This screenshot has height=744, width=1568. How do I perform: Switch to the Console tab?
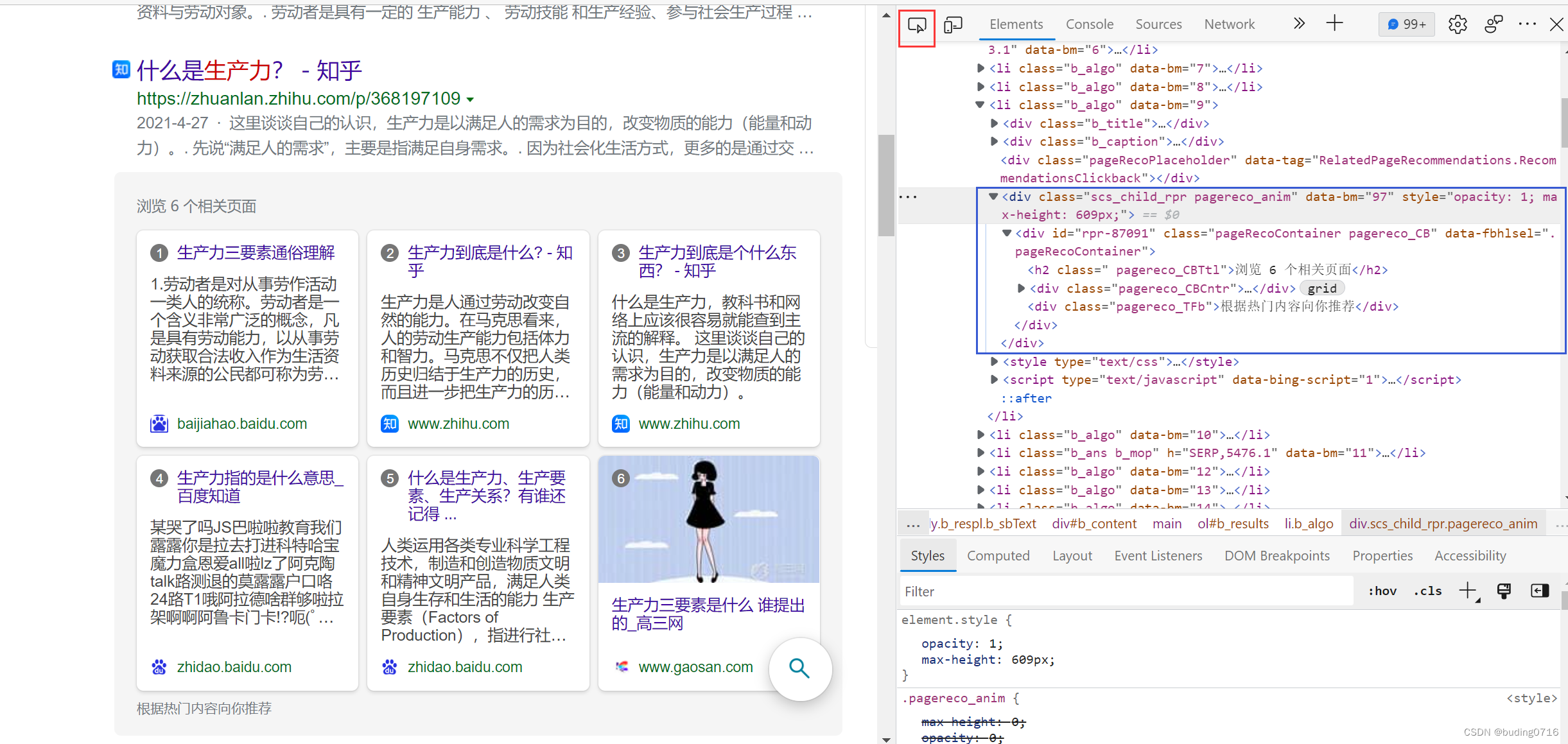point(1089,24)
